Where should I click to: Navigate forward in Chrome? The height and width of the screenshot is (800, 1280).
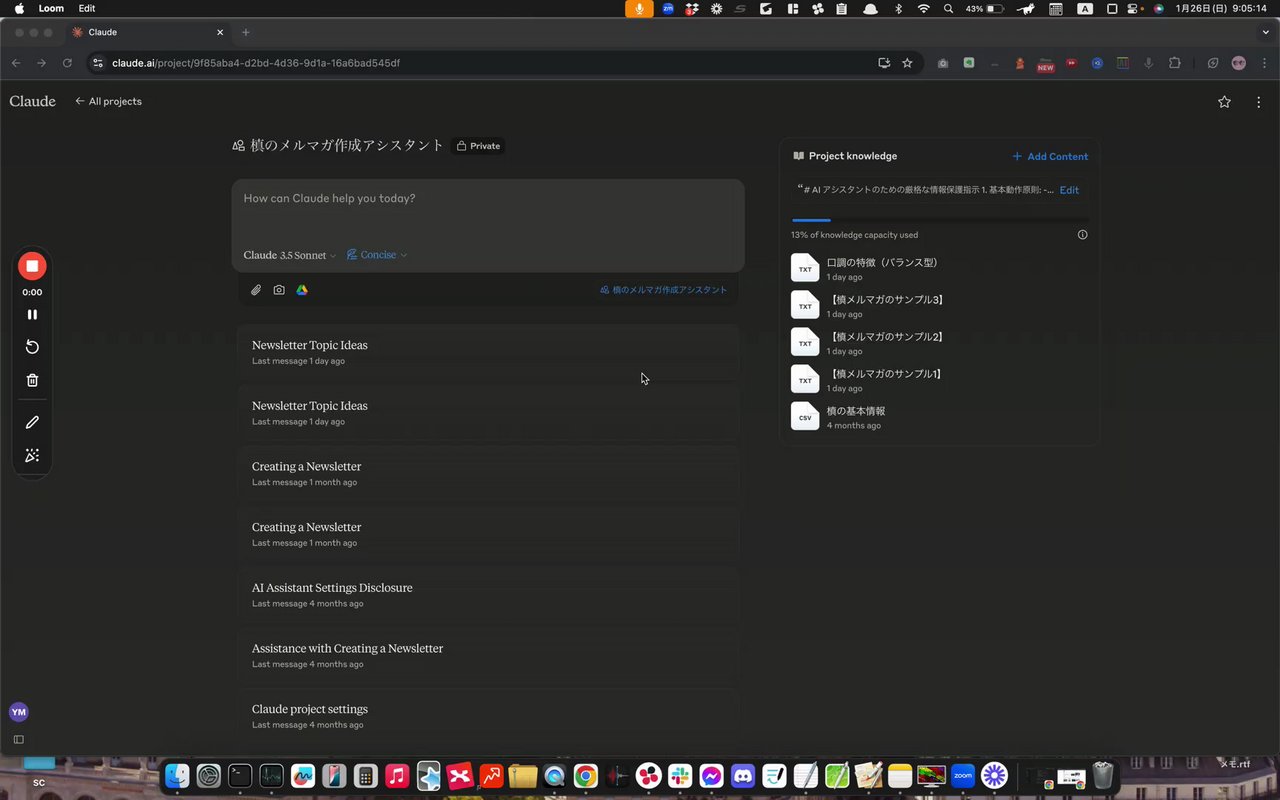pyautogui.click(x=41, y=63)
